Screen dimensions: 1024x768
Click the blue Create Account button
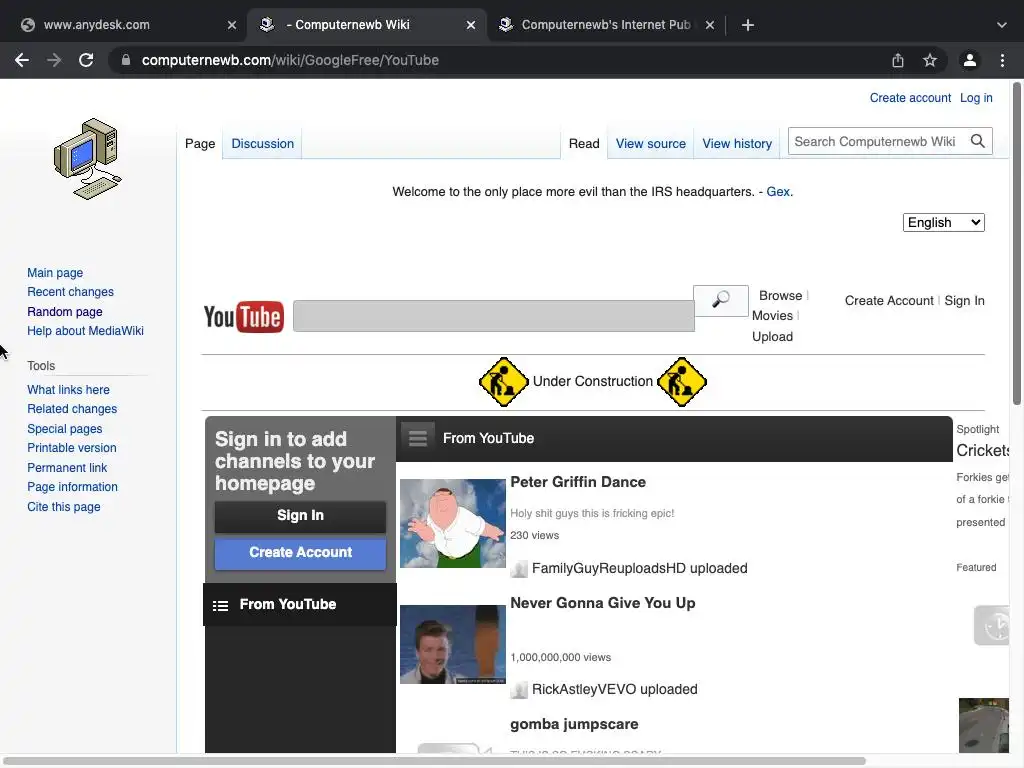tap(300, 553)
